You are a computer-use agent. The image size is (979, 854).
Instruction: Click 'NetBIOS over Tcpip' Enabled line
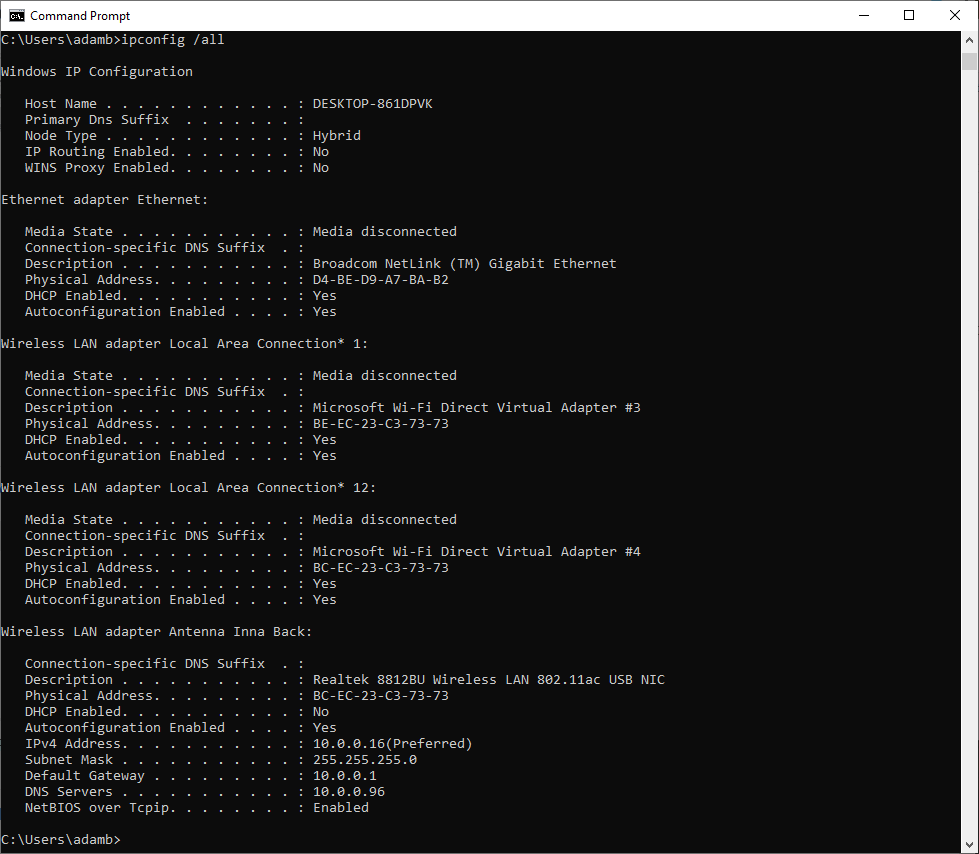pos(197,808)
